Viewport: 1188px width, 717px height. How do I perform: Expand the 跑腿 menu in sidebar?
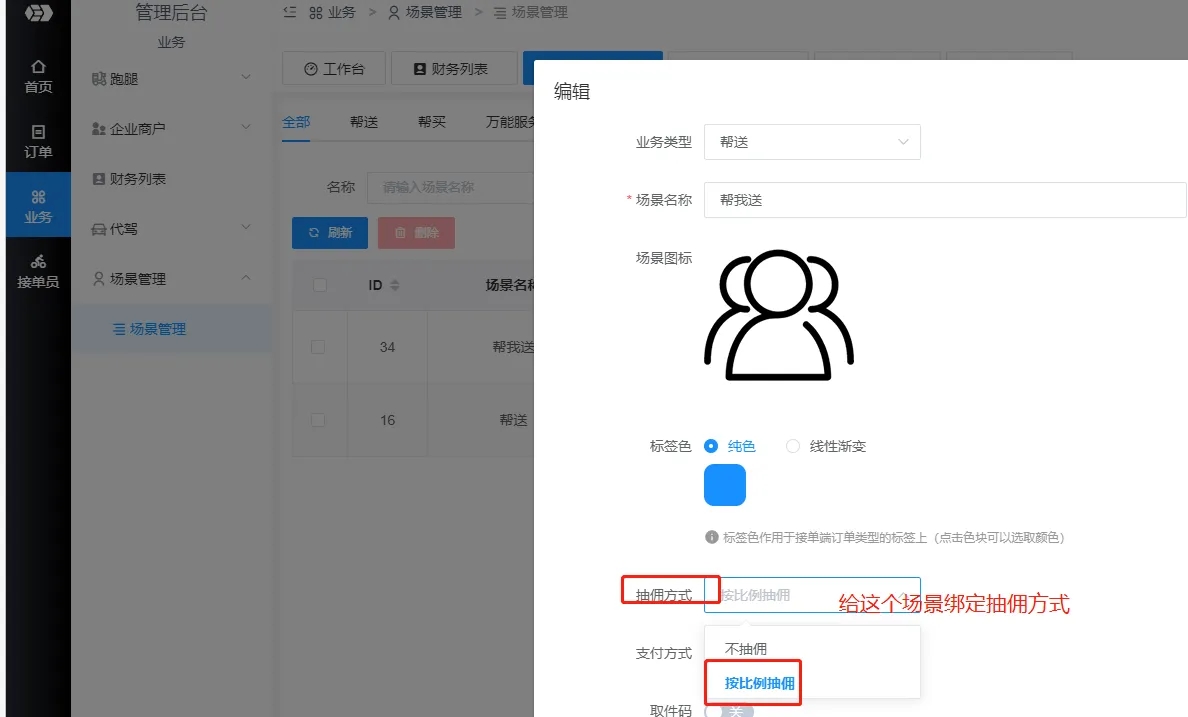[170, 78]
